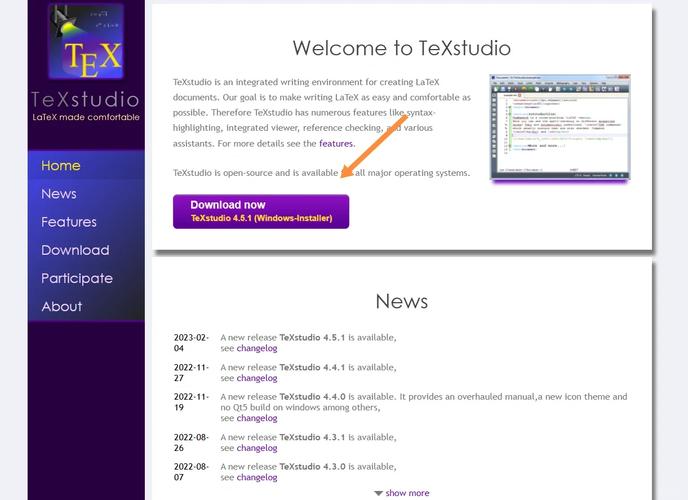The width and height of the screenshot is (688, 500).
Task: Open changelog link for TeXstudio 4.5.1
Action: [x=257, y=348]
